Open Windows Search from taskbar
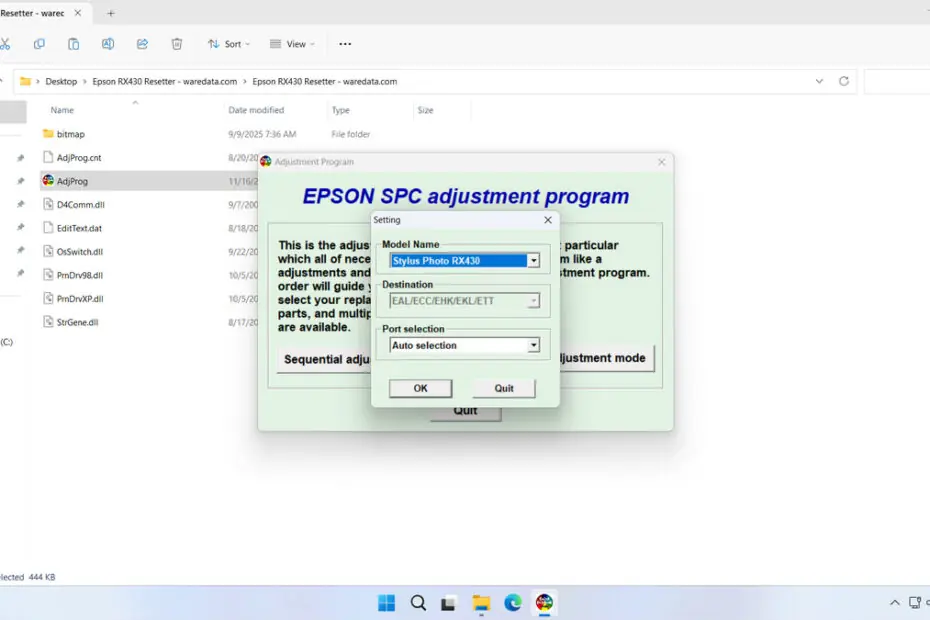The width and height of the screenshot is (930, 620). [x=418, y=603]
